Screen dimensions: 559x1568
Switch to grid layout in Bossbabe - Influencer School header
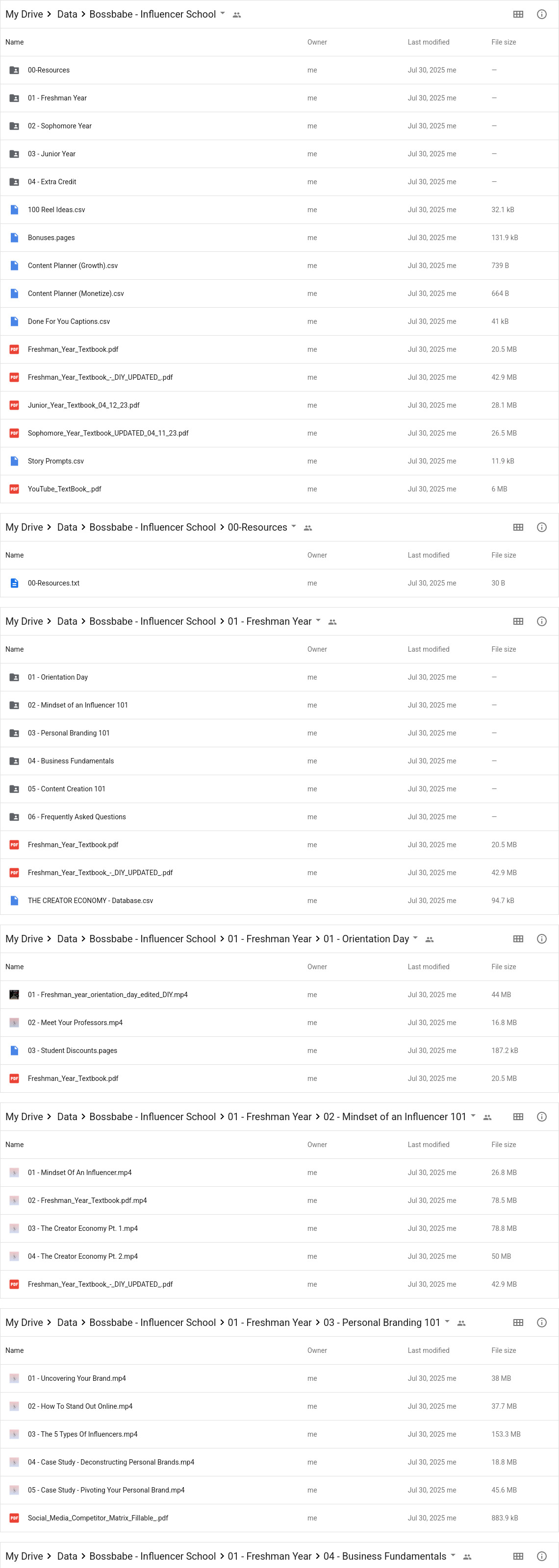(518, 14)
